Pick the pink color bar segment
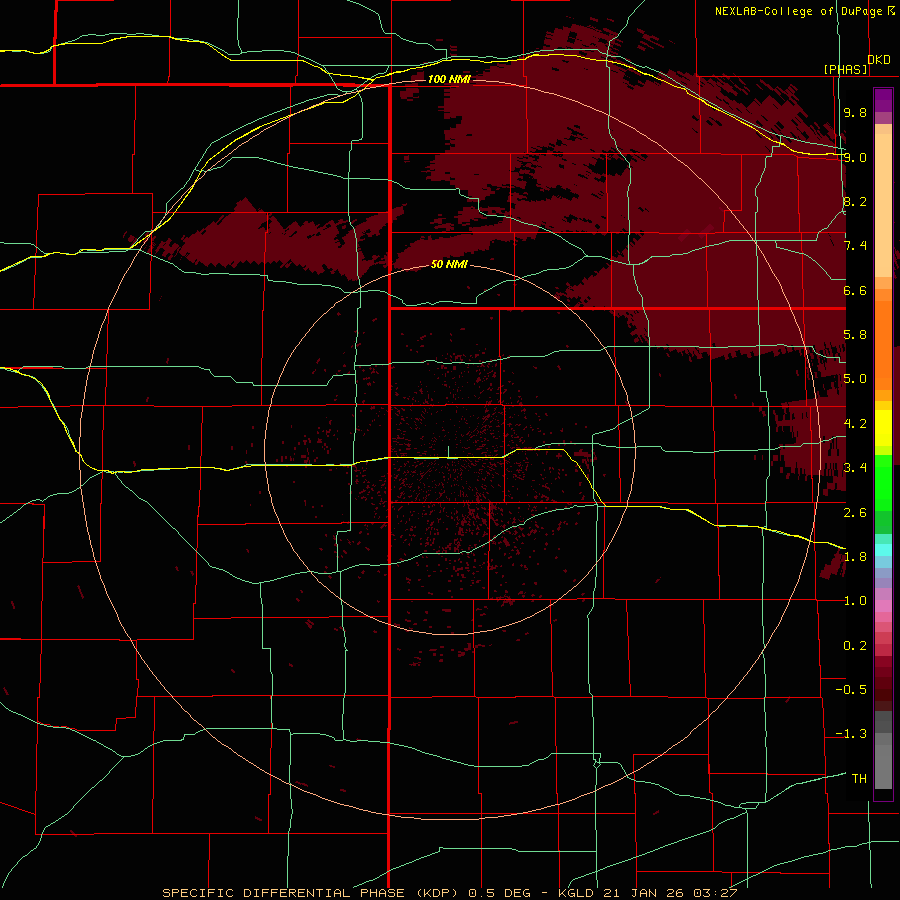The height and width of the screenshot is (900, 900). (883, 606)
